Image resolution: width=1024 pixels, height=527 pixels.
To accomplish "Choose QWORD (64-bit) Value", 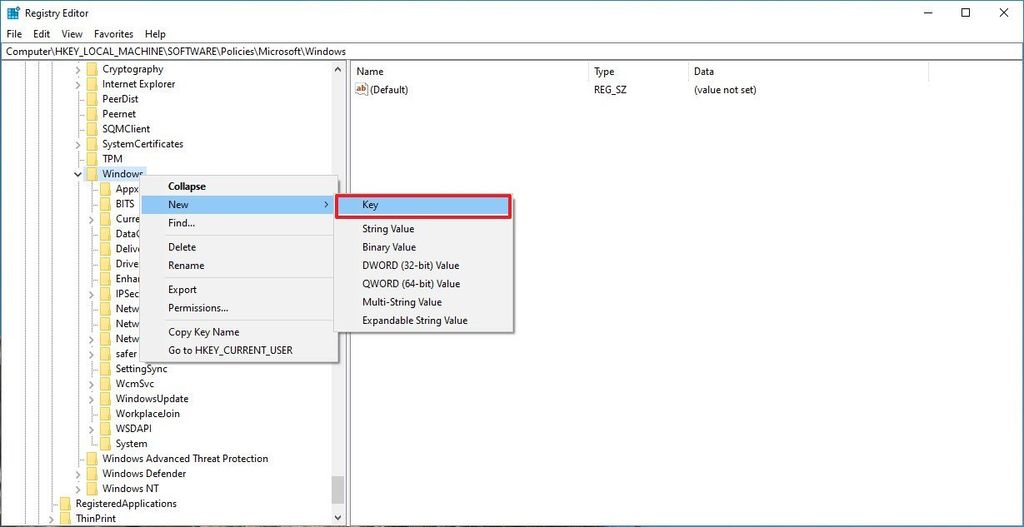I will tap(423, 284).
